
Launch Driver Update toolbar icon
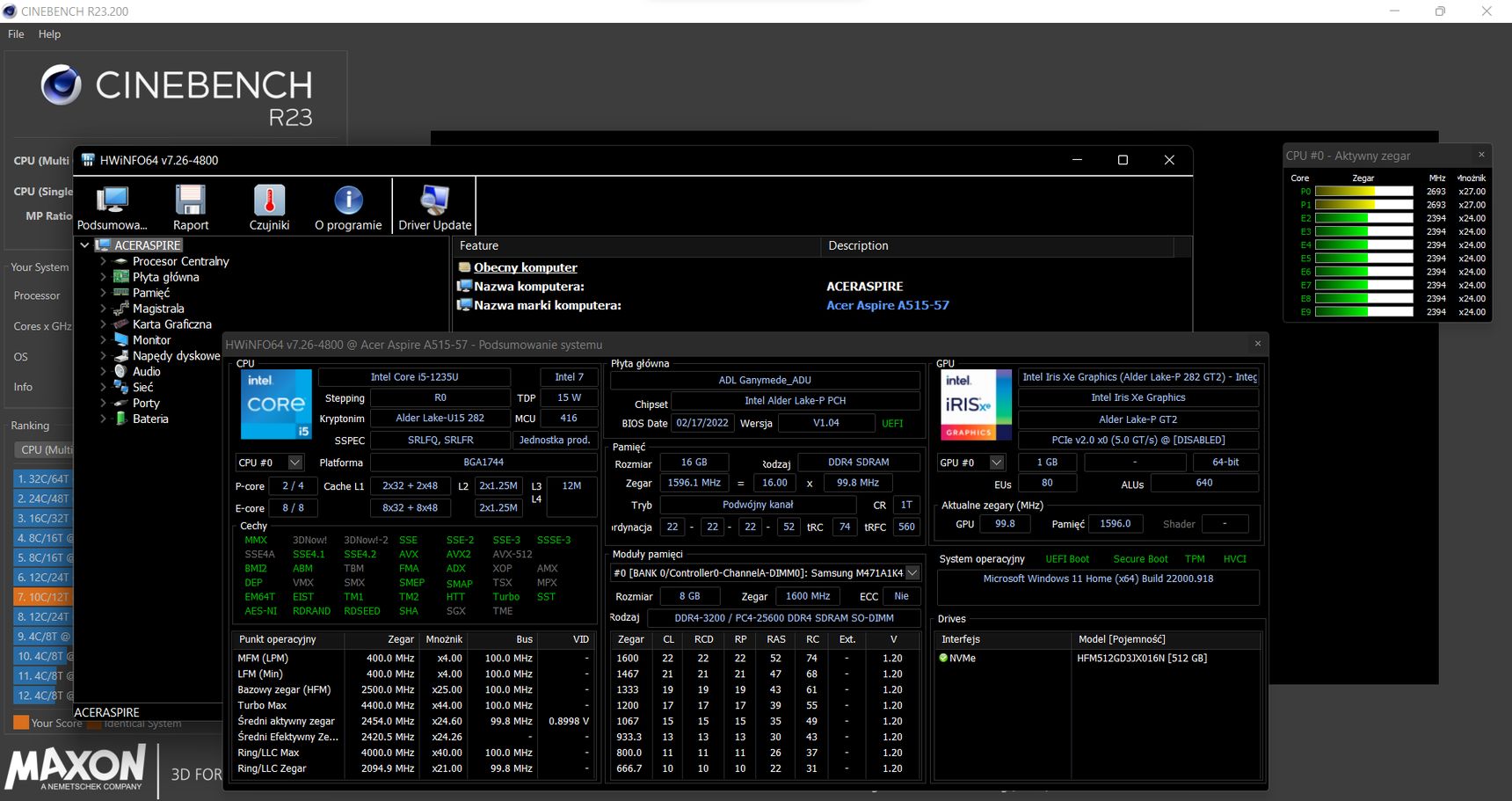[434, 200]
